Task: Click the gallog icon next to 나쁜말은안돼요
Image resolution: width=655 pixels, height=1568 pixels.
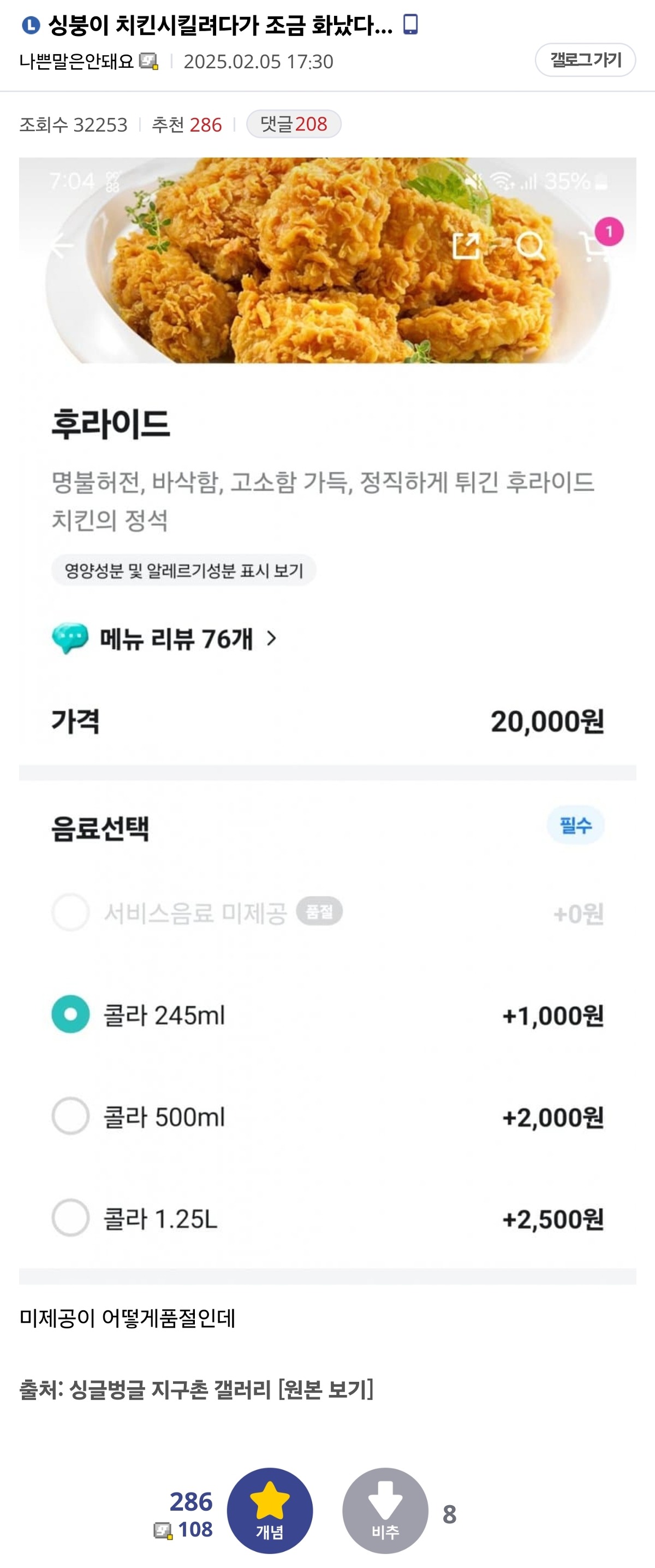Action: point(148,62)
